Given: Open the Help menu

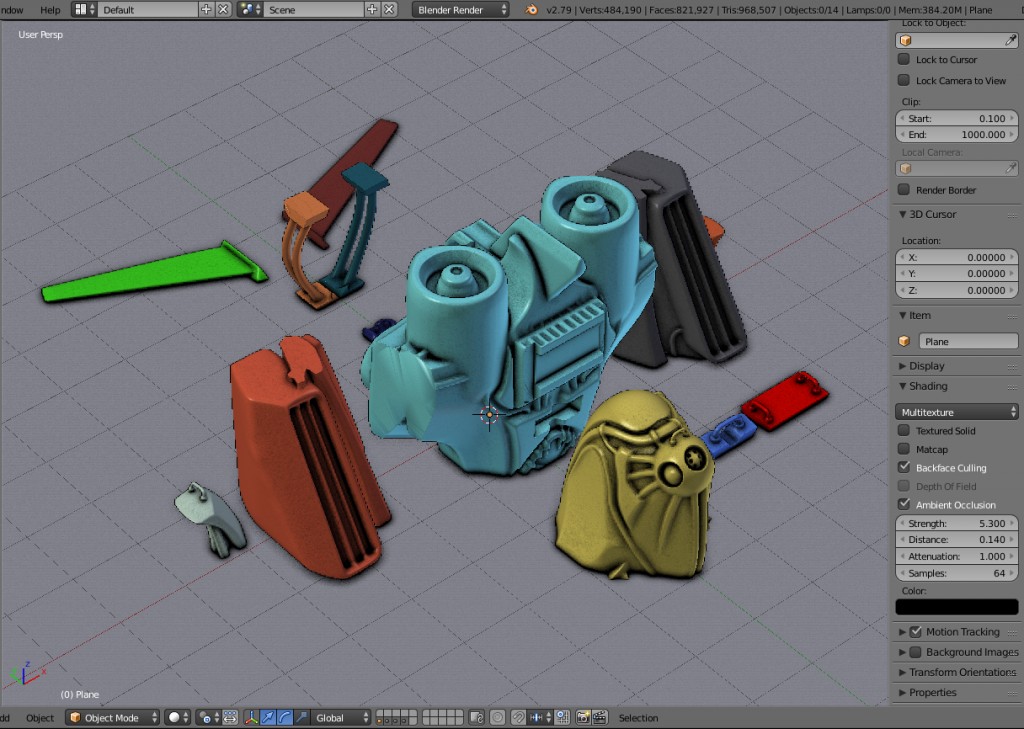Looking at the screenshot, I should [50, 8].
